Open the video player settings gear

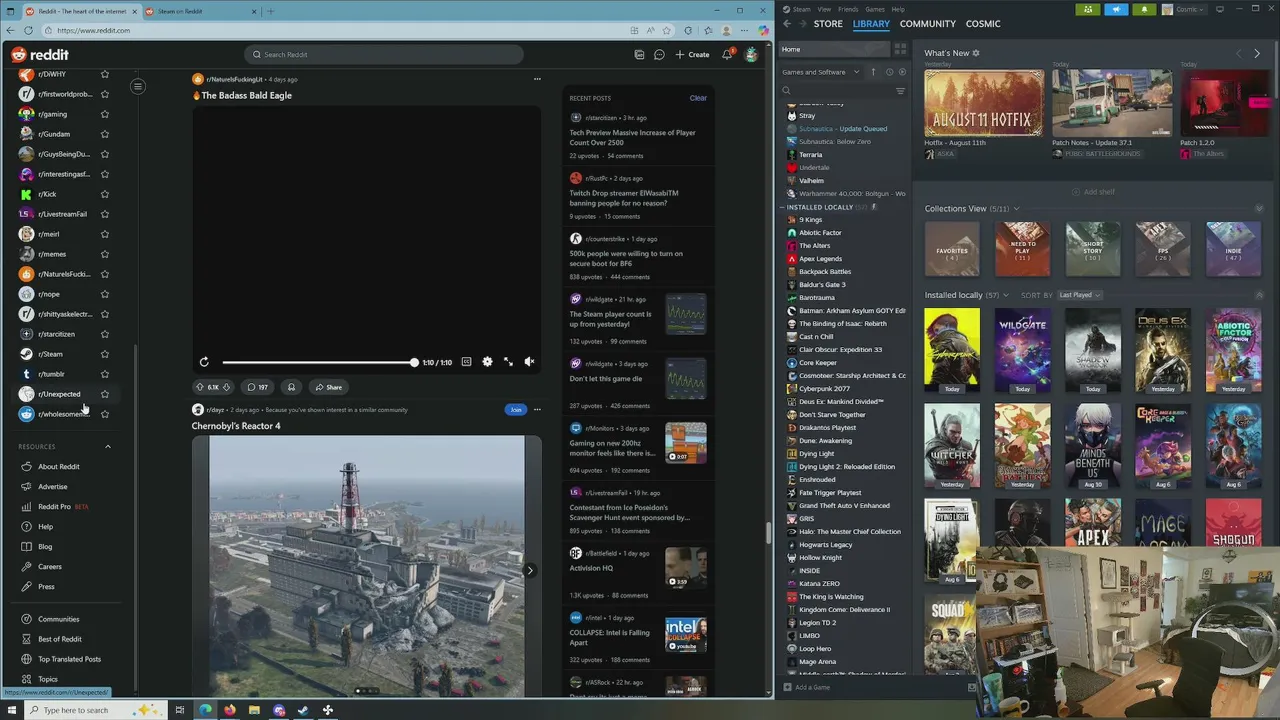click(x=487, y=362)
